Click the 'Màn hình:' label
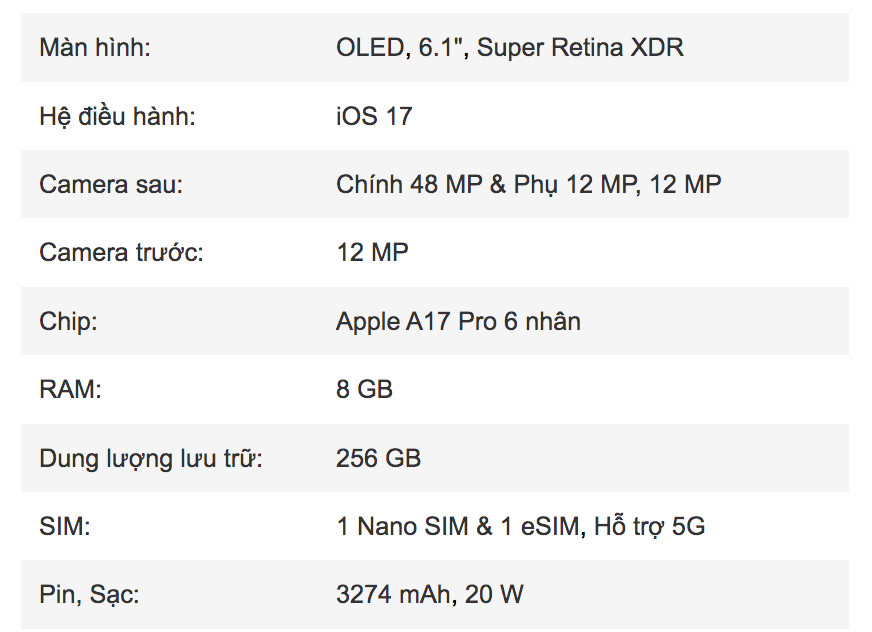The height and width of the screenshot is (632, 872). (x=95, y=48)
